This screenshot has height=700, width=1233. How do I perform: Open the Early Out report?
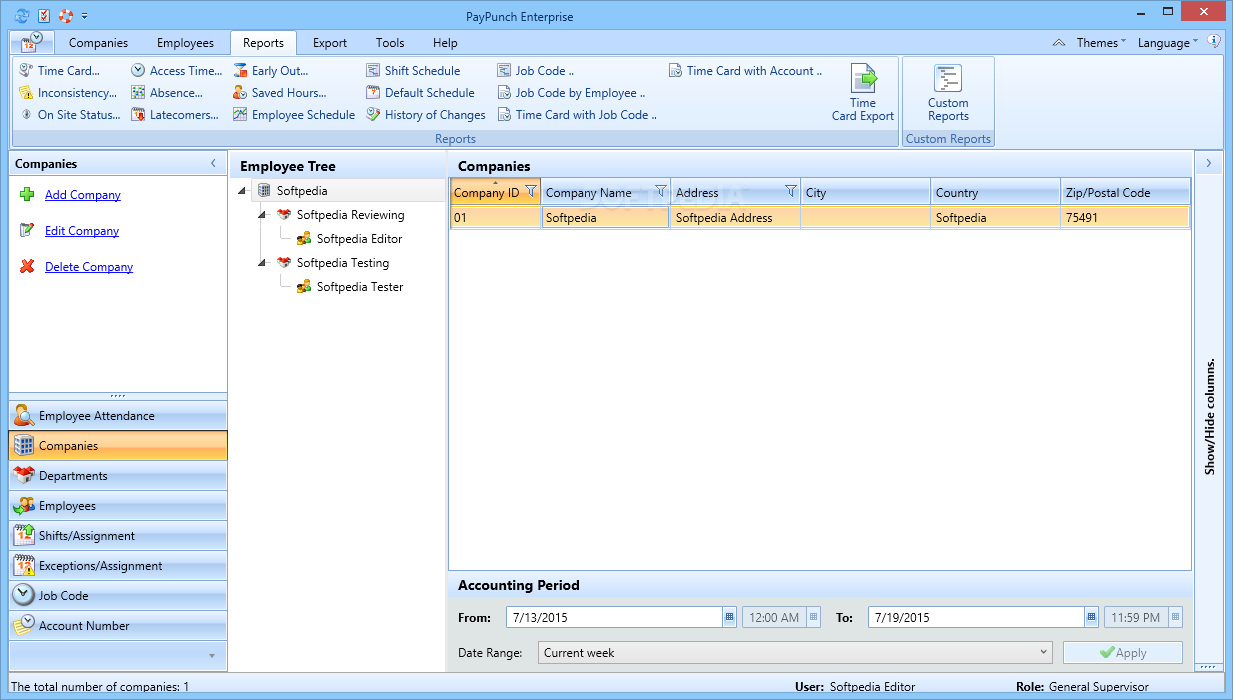click(x=271, y=71)
